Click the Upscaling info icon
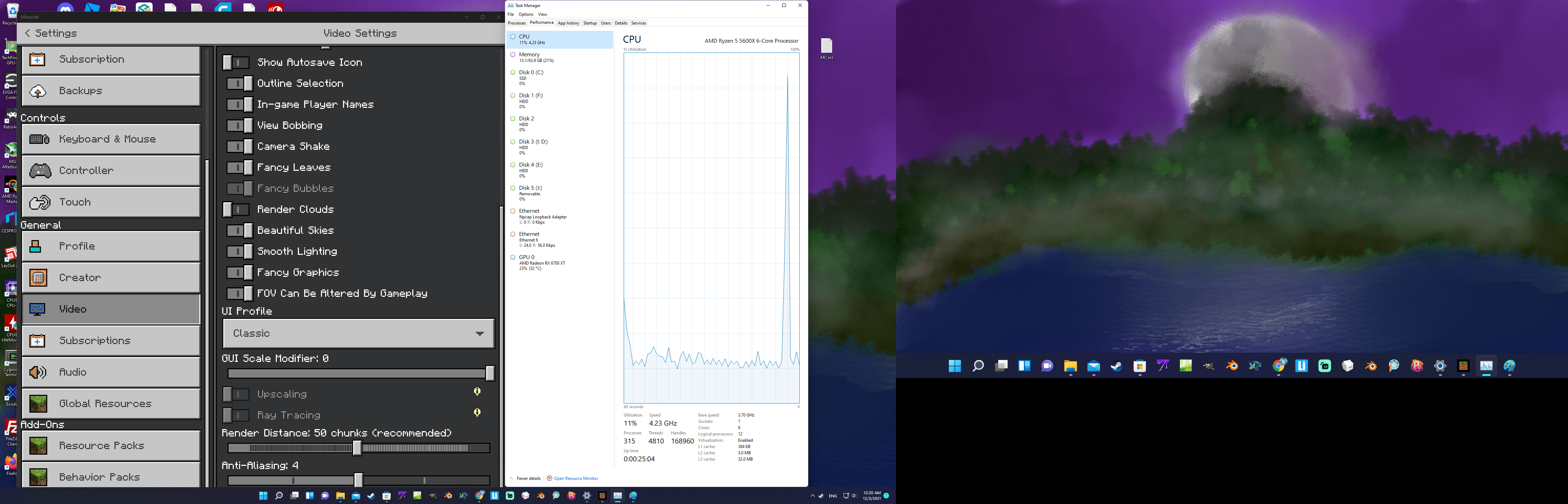1568x504 pixels. [x=477, y=391]
